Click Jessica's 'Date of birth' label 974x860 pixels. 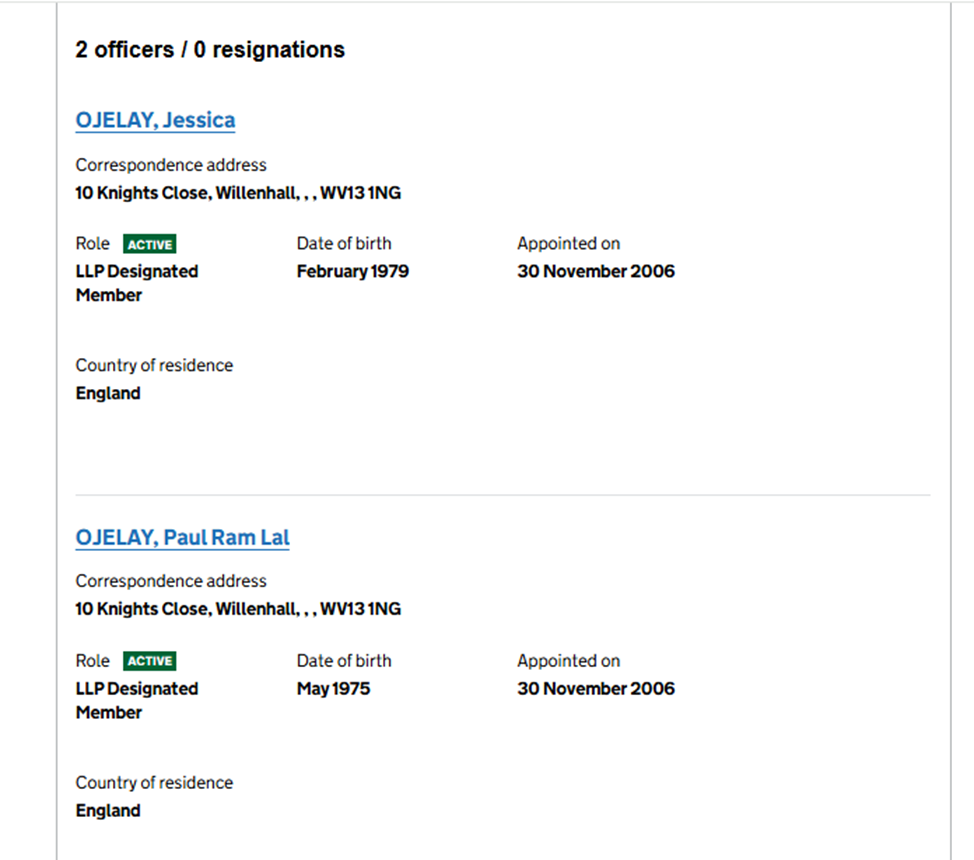pos(344,243)
